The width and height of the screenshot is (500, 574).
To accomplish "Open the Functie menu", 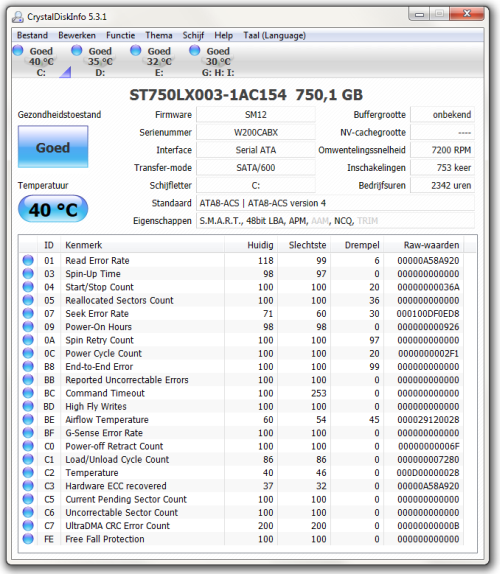I will (x=120, y=36).
